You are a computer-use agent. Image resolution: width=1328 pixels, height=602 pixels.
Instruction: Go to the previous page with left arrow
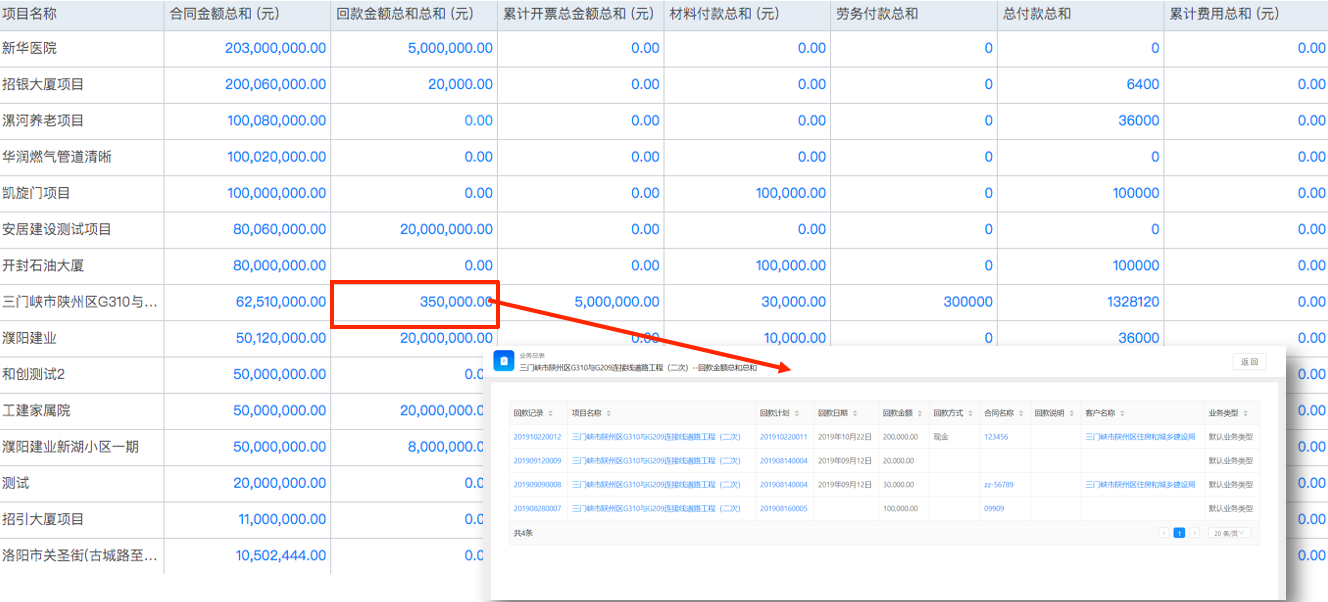[1164, 533]
